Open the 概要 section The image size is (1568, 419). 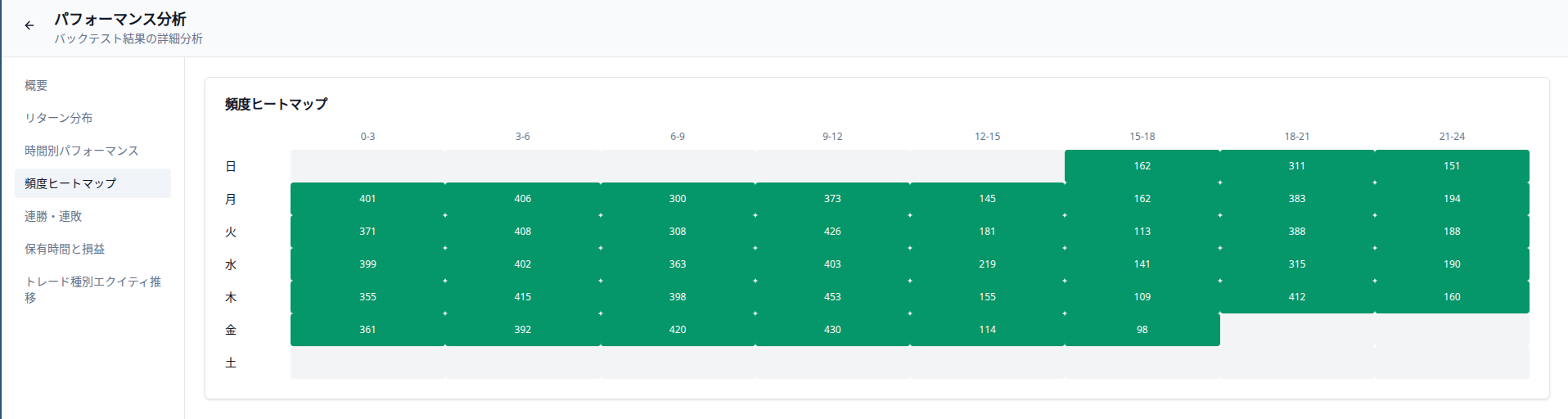[36, 85]
